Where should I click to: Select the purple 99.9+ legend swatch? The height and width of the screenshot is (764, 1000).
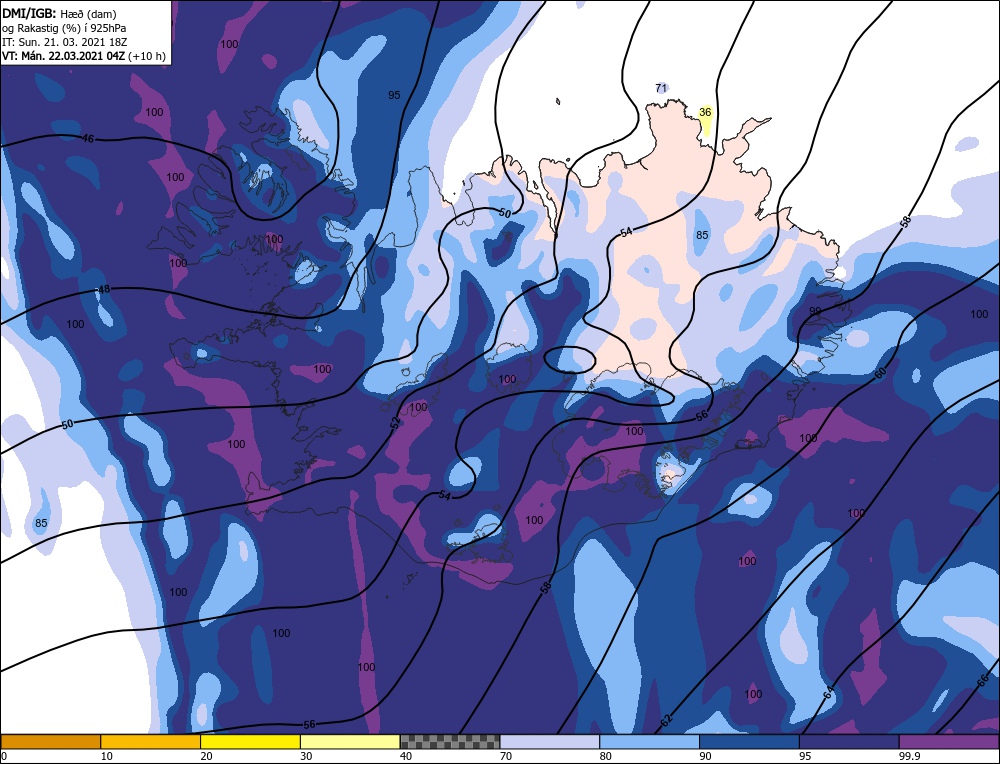click(x=949, y=741)
